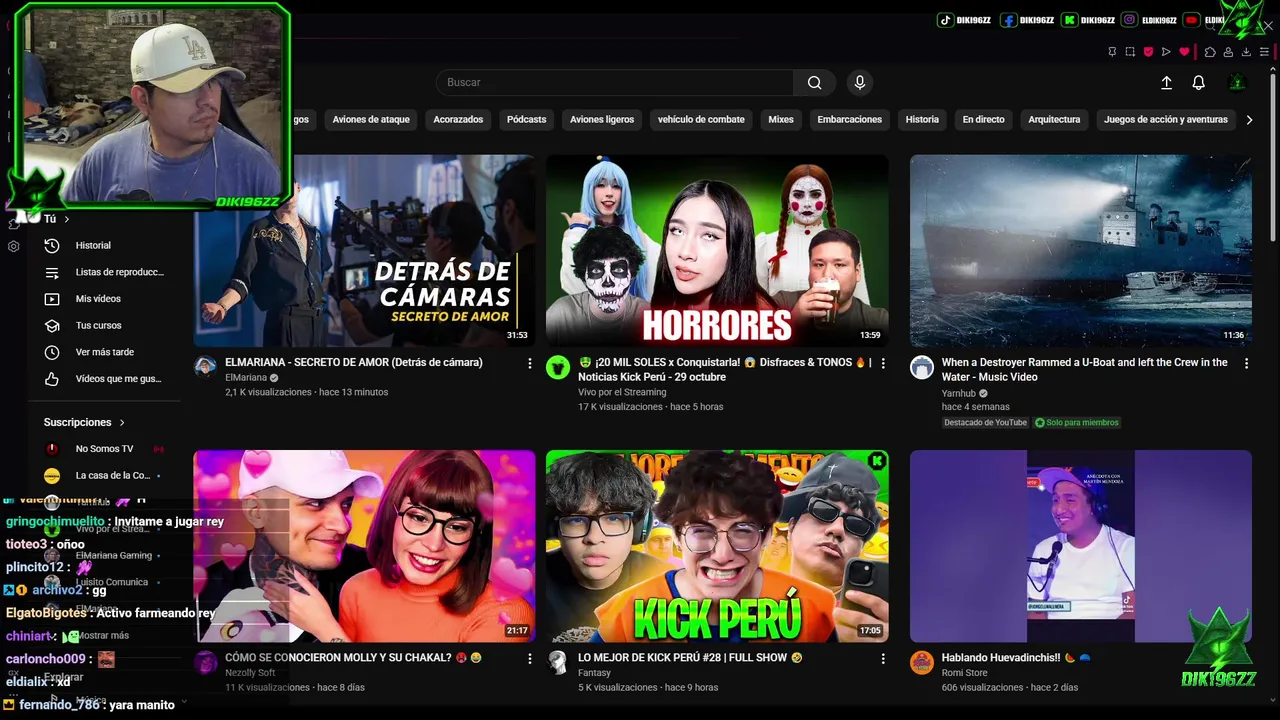Viewport: 1280px width, 720px height.
Task: Play the KICK PERÚ video thumbnail
Action: tap(717, 546)
